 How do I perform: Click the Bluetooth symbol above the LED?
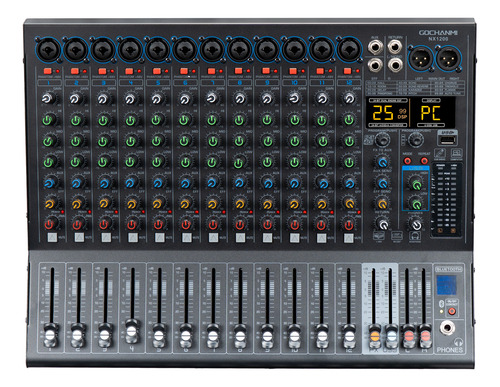click(441, 303)
